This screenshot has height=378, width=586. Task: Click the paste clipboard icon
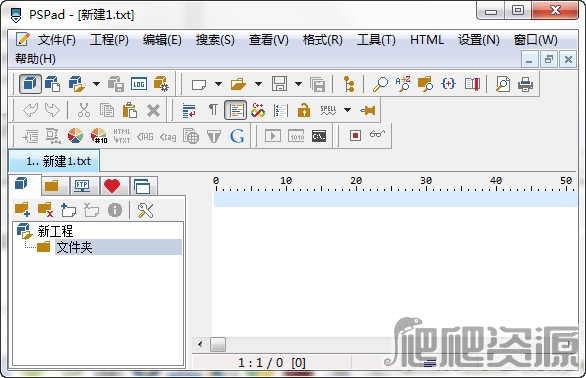130,110
